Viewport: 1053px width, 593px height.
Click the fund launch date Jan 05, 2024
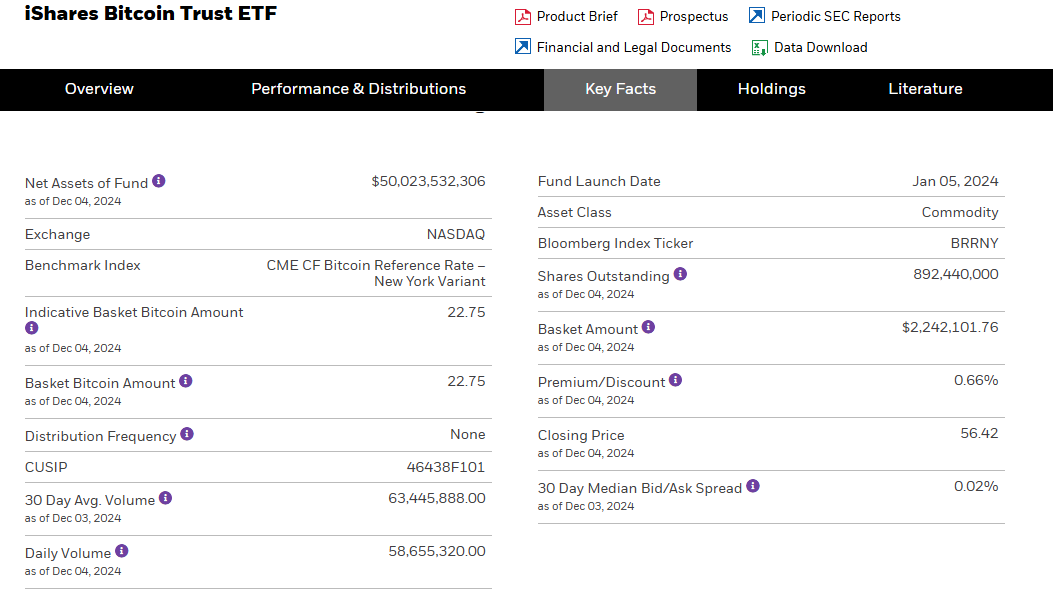955,181
